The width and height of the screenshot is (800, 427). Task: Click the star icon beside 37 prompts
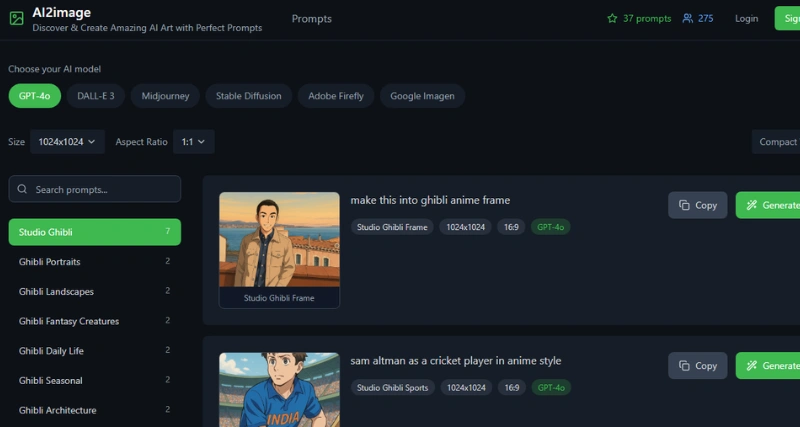612,19
